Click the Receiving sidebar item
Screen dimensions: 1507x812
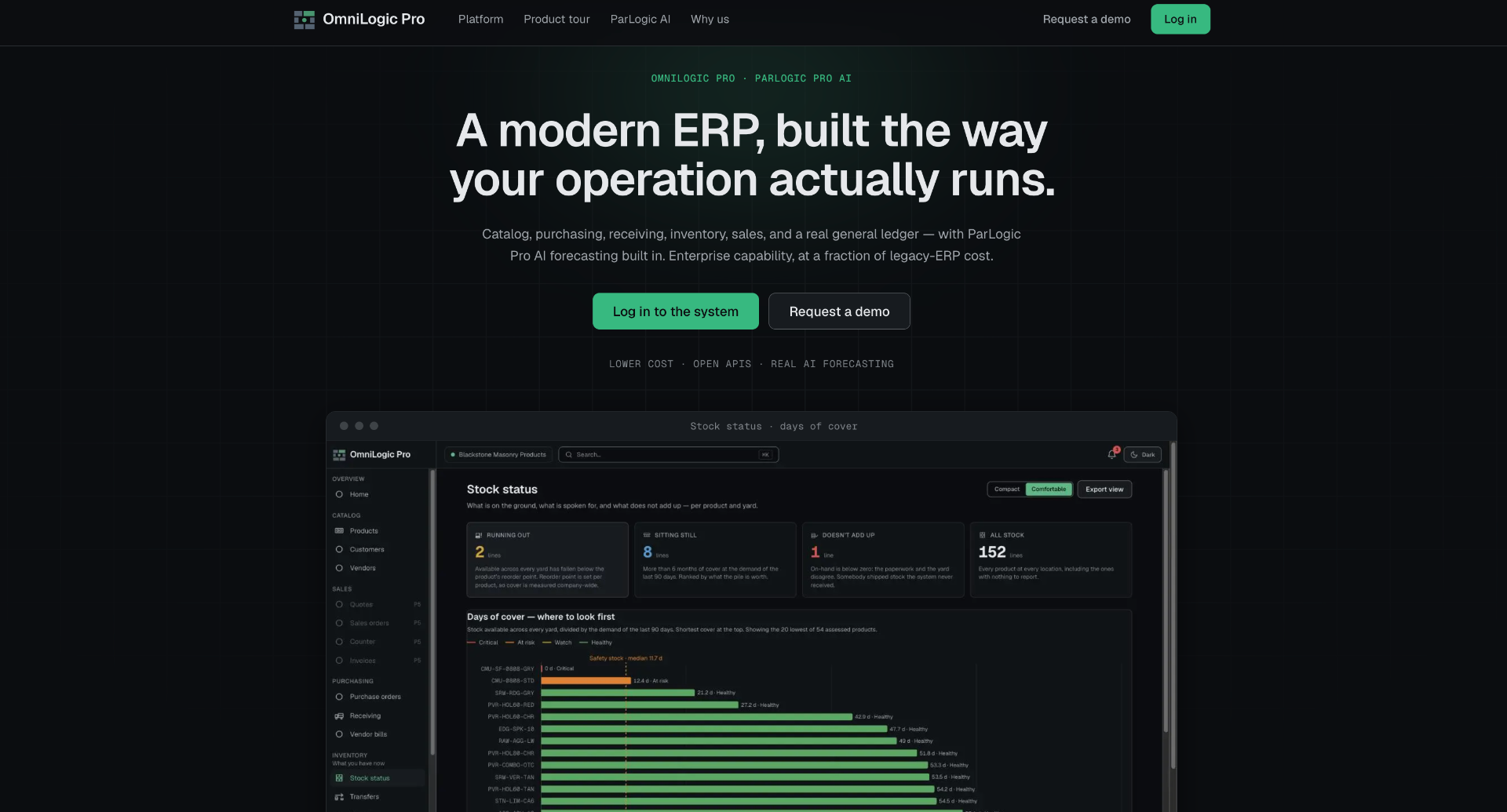378,716
